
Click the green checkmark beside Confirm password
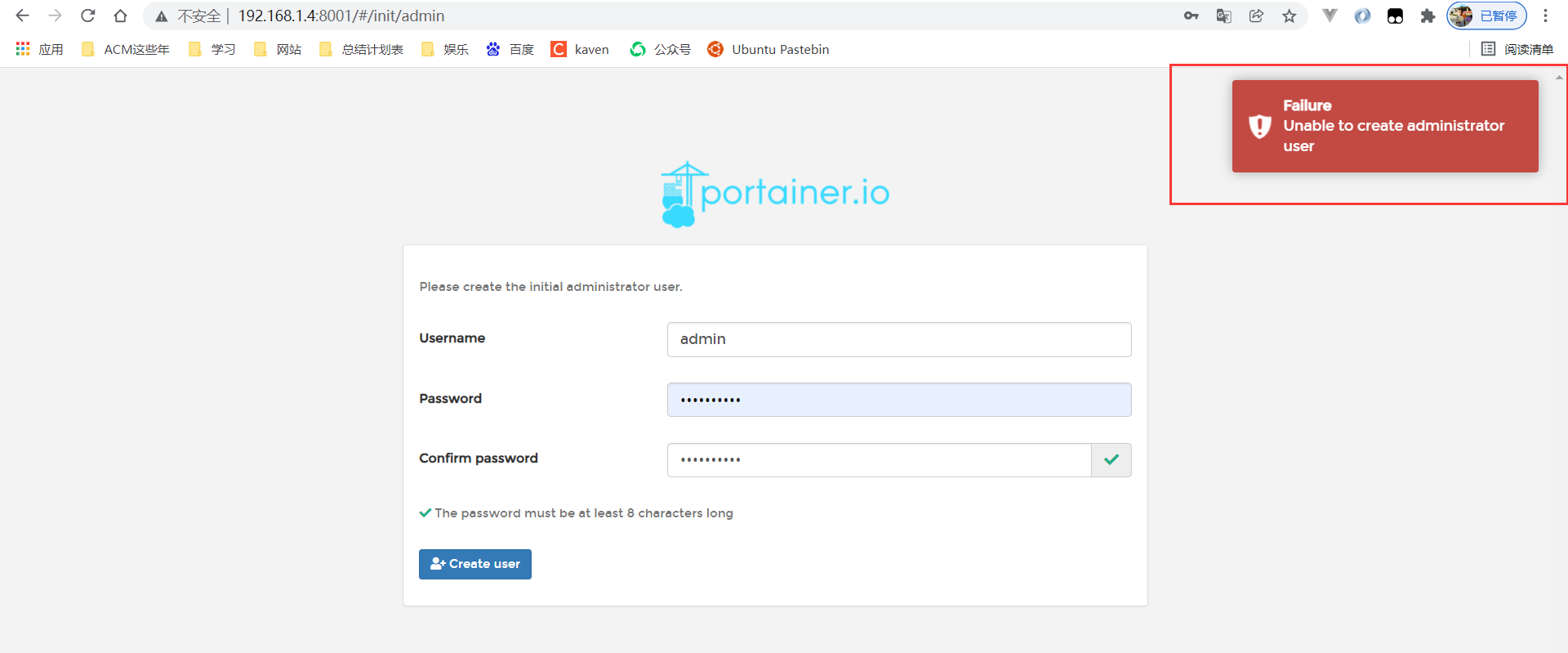pyautogui.click(x=1111, y=460)
